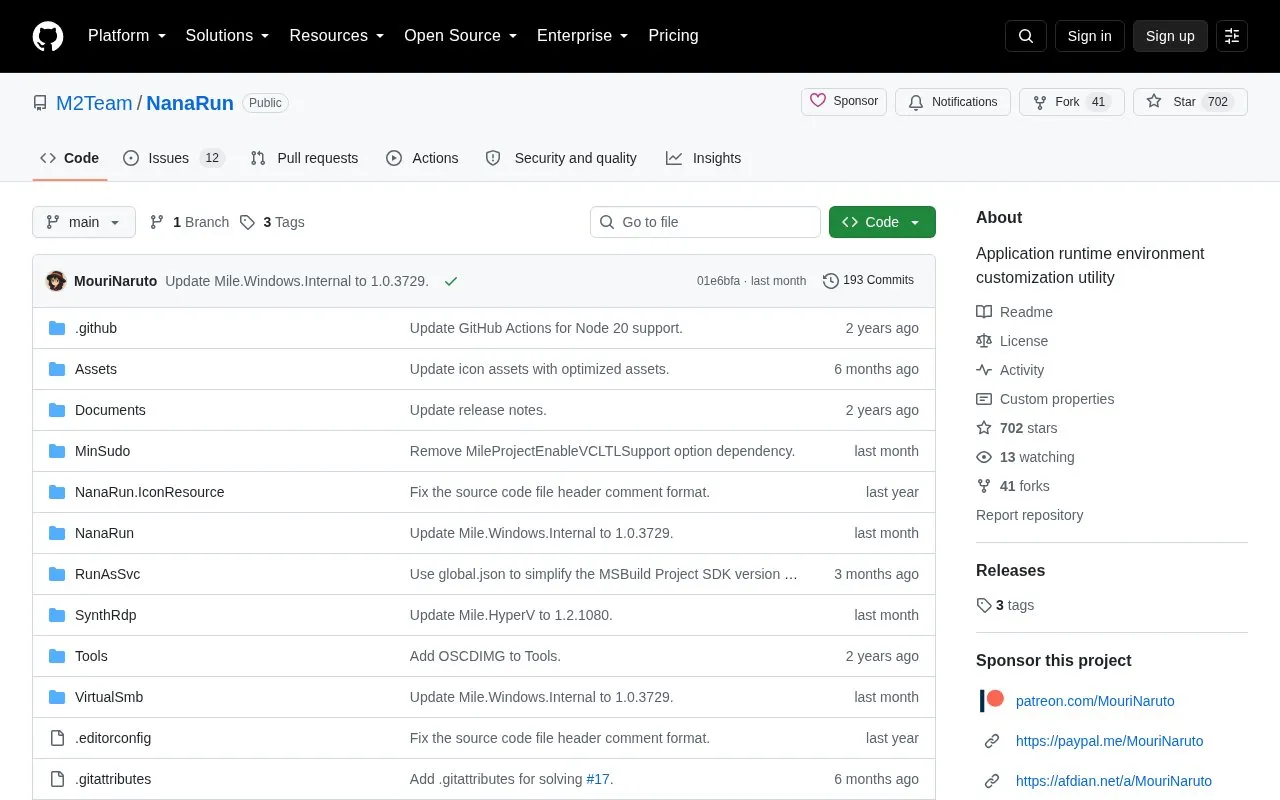Open the main branch selector dropdown
Screen dimensions: 1280x800
pyautogui.click(x=84, y=222)
